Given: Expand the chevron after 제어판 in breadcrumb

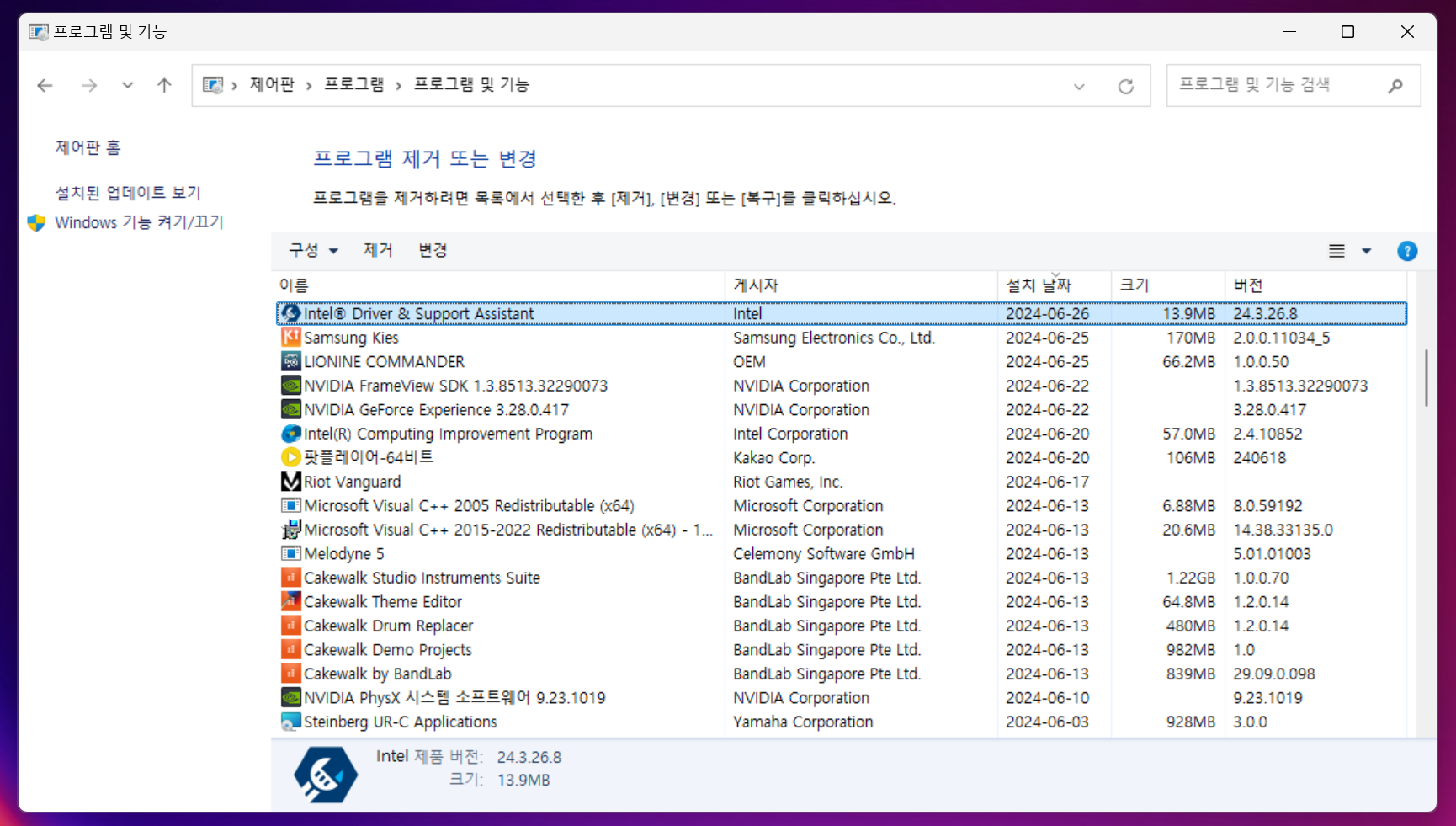Looking at the screenshot, I should coord(309,85).
